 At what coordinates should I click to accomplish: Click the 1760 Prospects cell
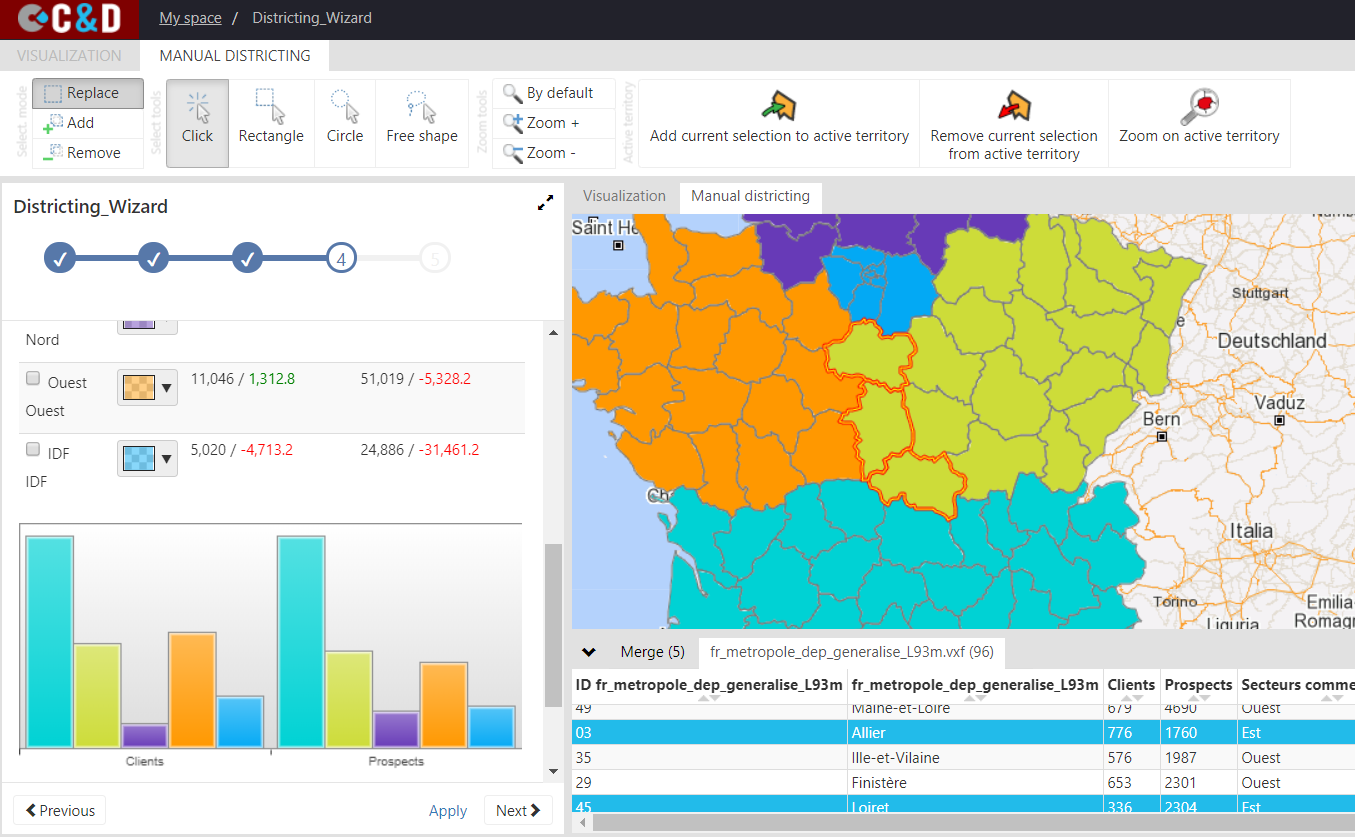tap(1198, 733)
